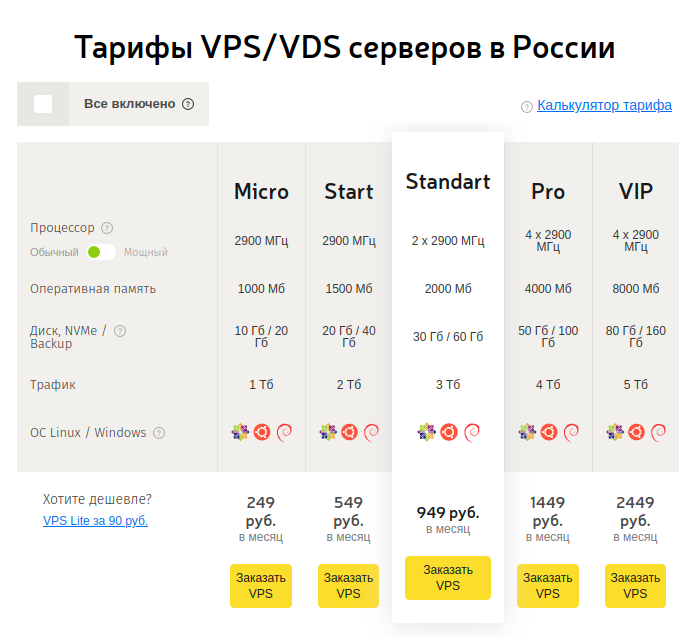Open help icon next to "Все включено"
This screenshot has width=696, height=637.
(188, 104)
